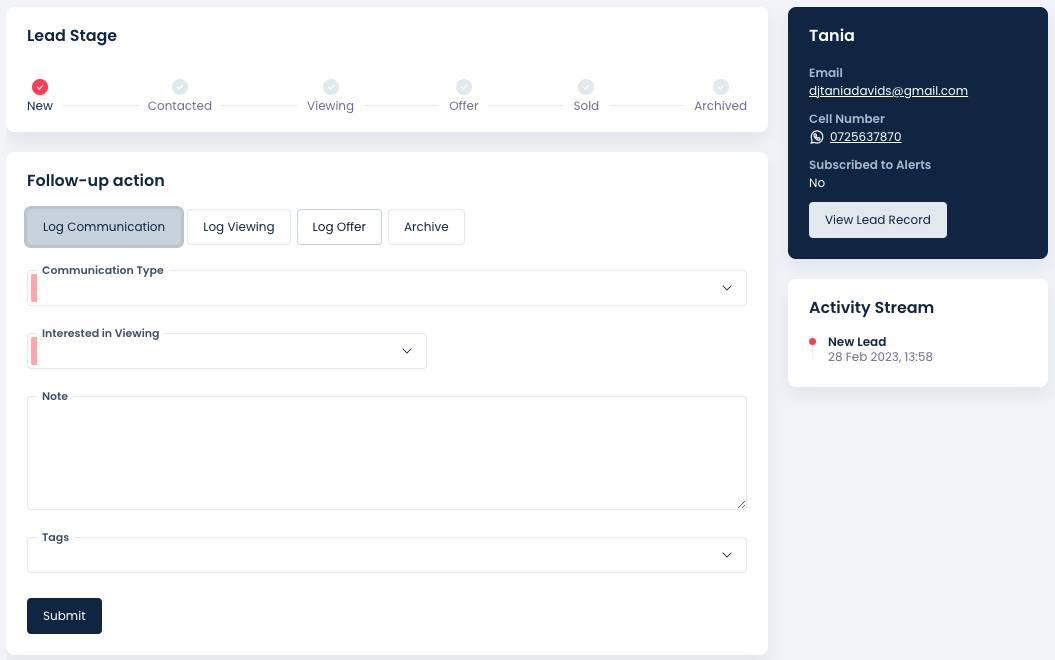
Task: Click the Contacted stage label
Action: pos(180,106)
